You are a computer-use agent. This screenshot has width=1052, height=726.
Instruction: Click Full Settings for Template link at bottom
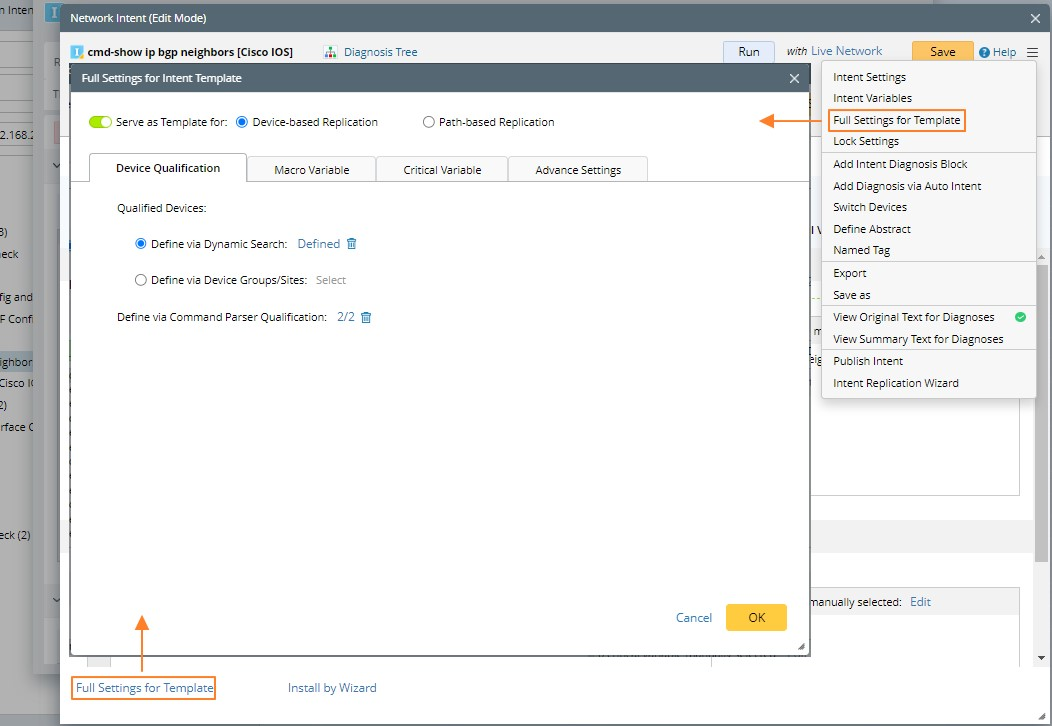[x=144, y=688]
